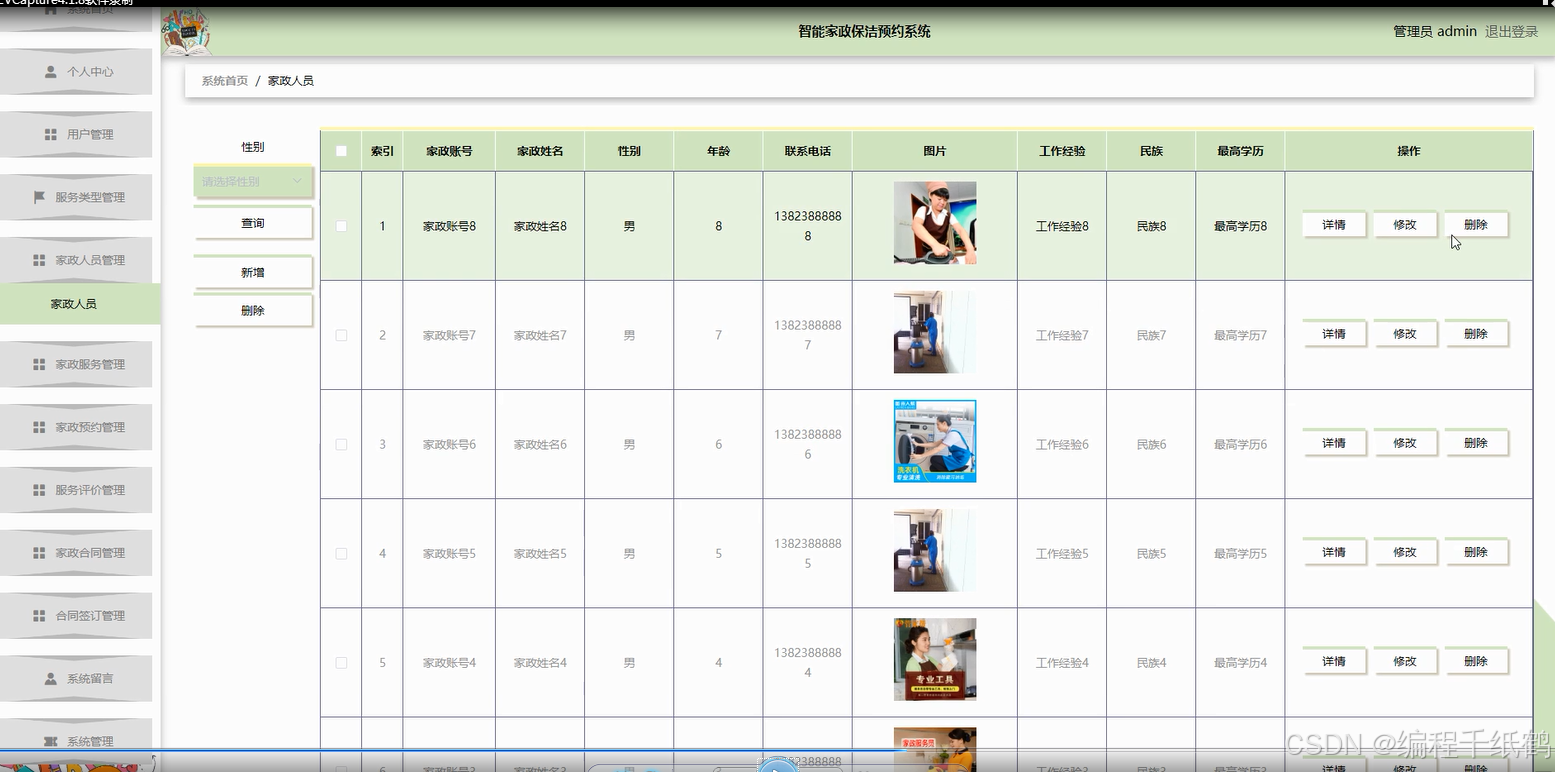The image size is (1555, 772).
Task: Click the photo thumbnail in row 家政账号5
Action: 935,550
